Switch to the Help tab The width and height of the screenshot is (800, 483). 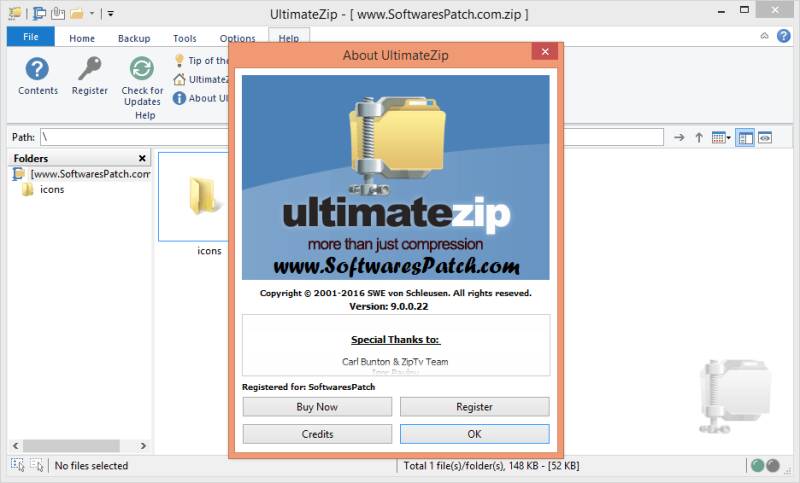(289, 38)
